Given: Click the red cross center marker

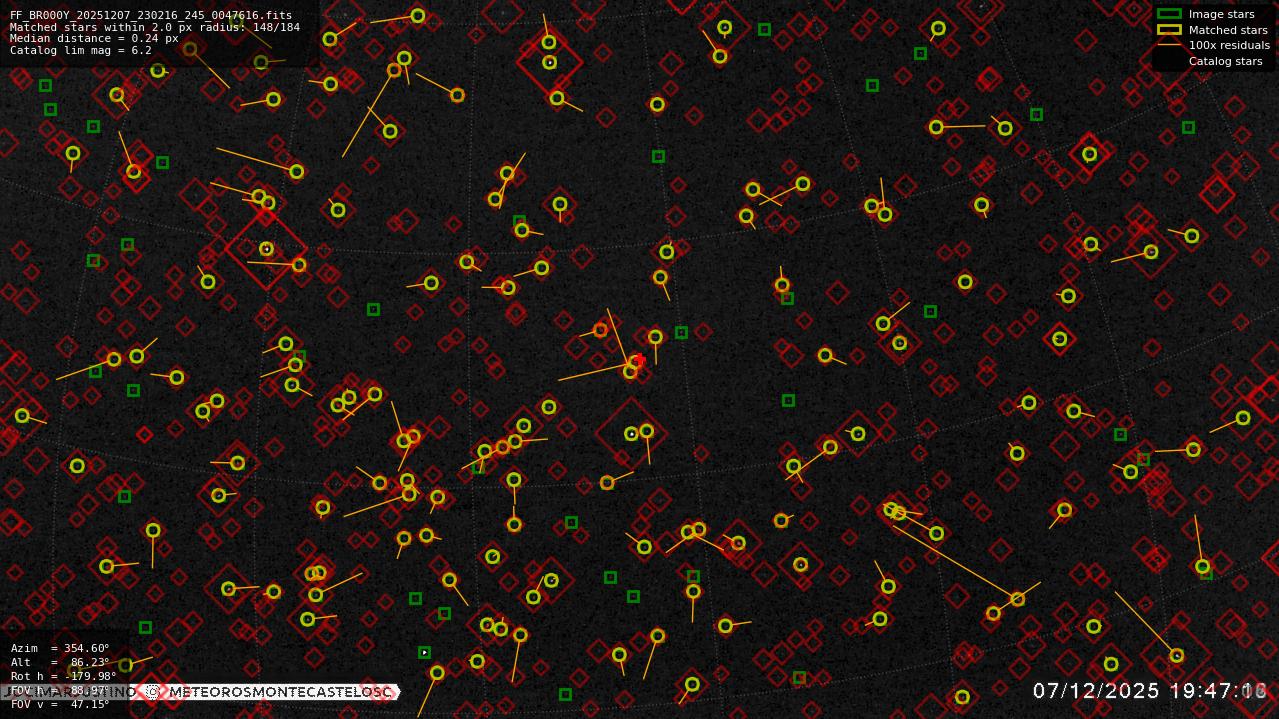Looking at the screenshot, I should click(640, 360).
